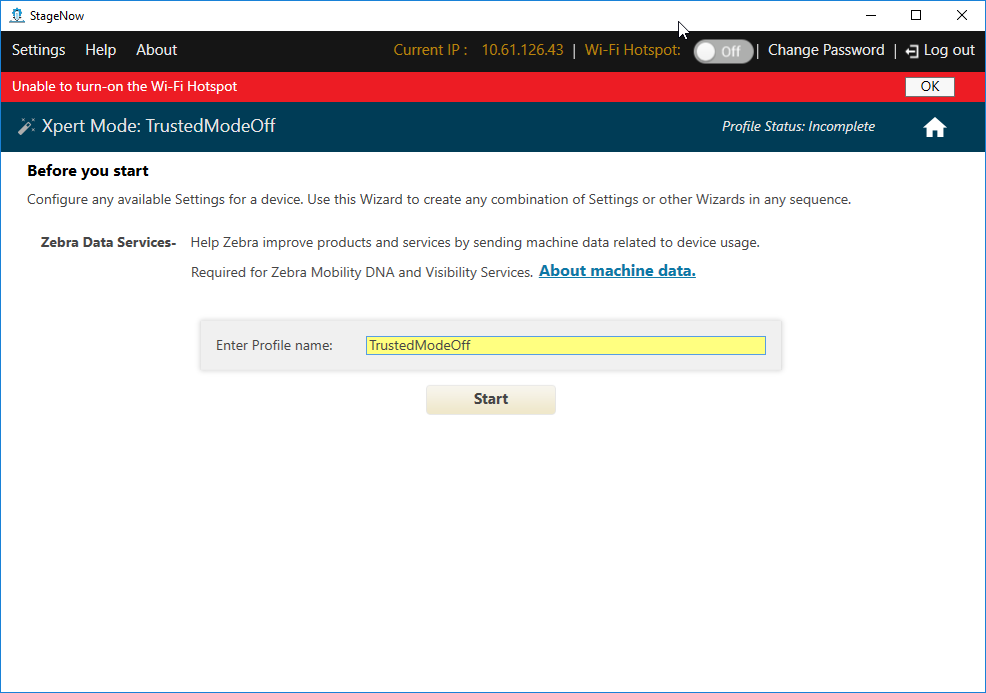Screen dimensions: 986x693
Task: Click the red Wi-Fi Hotspot error message
Action: (125, 86)
